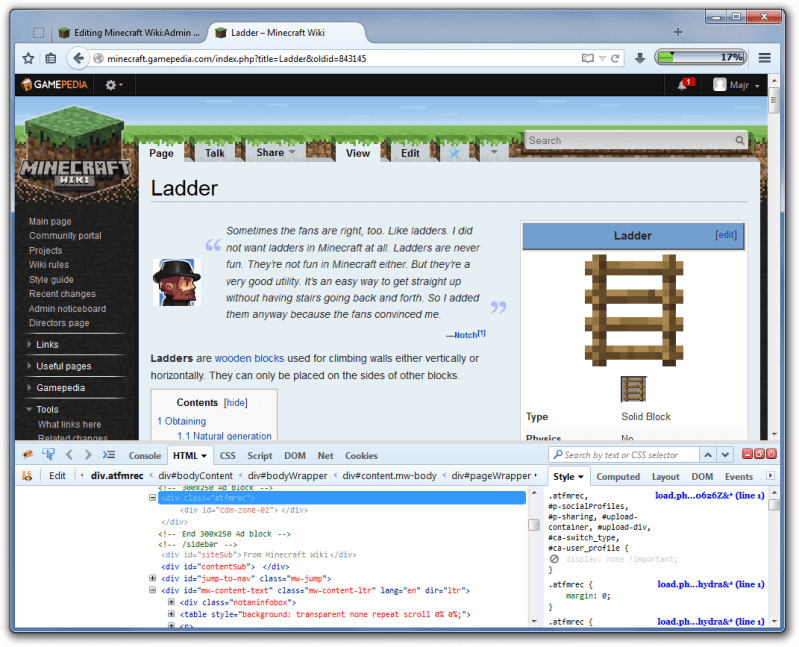Switch to Firebug Net panel

[x=325, y=455]
